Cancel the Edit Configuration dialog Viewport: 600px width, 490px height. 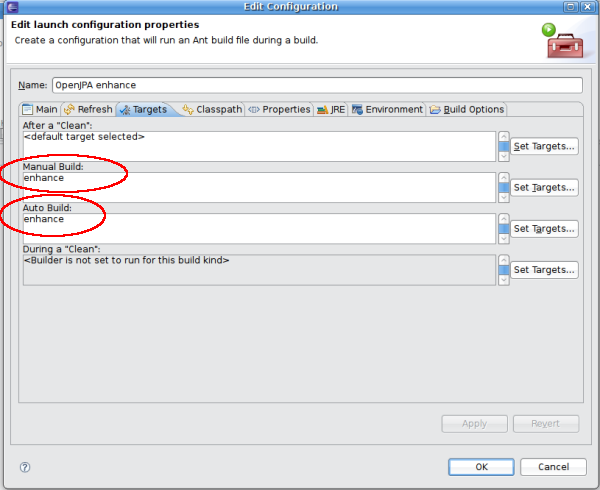[553, 467]
